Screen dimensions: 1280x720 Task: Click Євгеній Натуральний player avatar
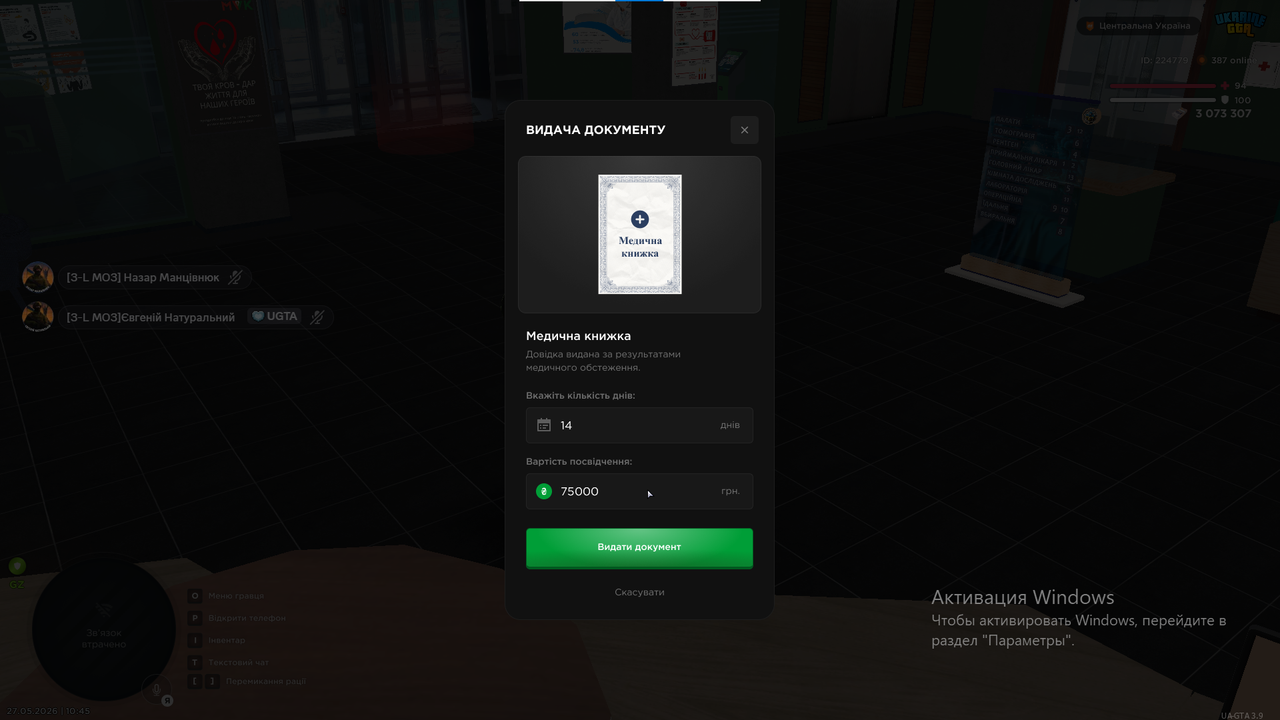pos(38,316)
